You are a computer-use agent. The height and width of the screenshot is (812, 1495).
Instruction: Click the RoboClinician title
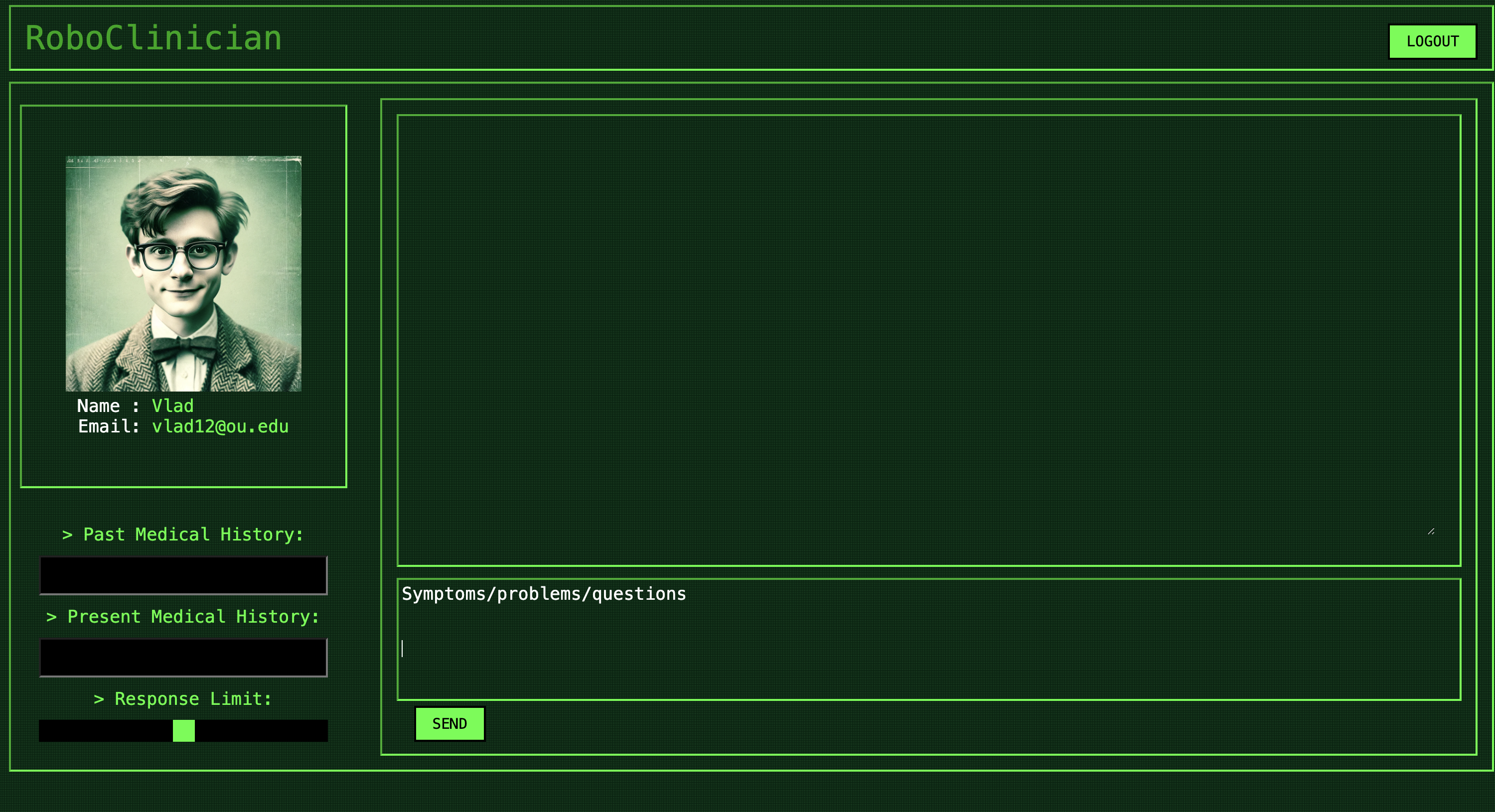click(153, 38)
